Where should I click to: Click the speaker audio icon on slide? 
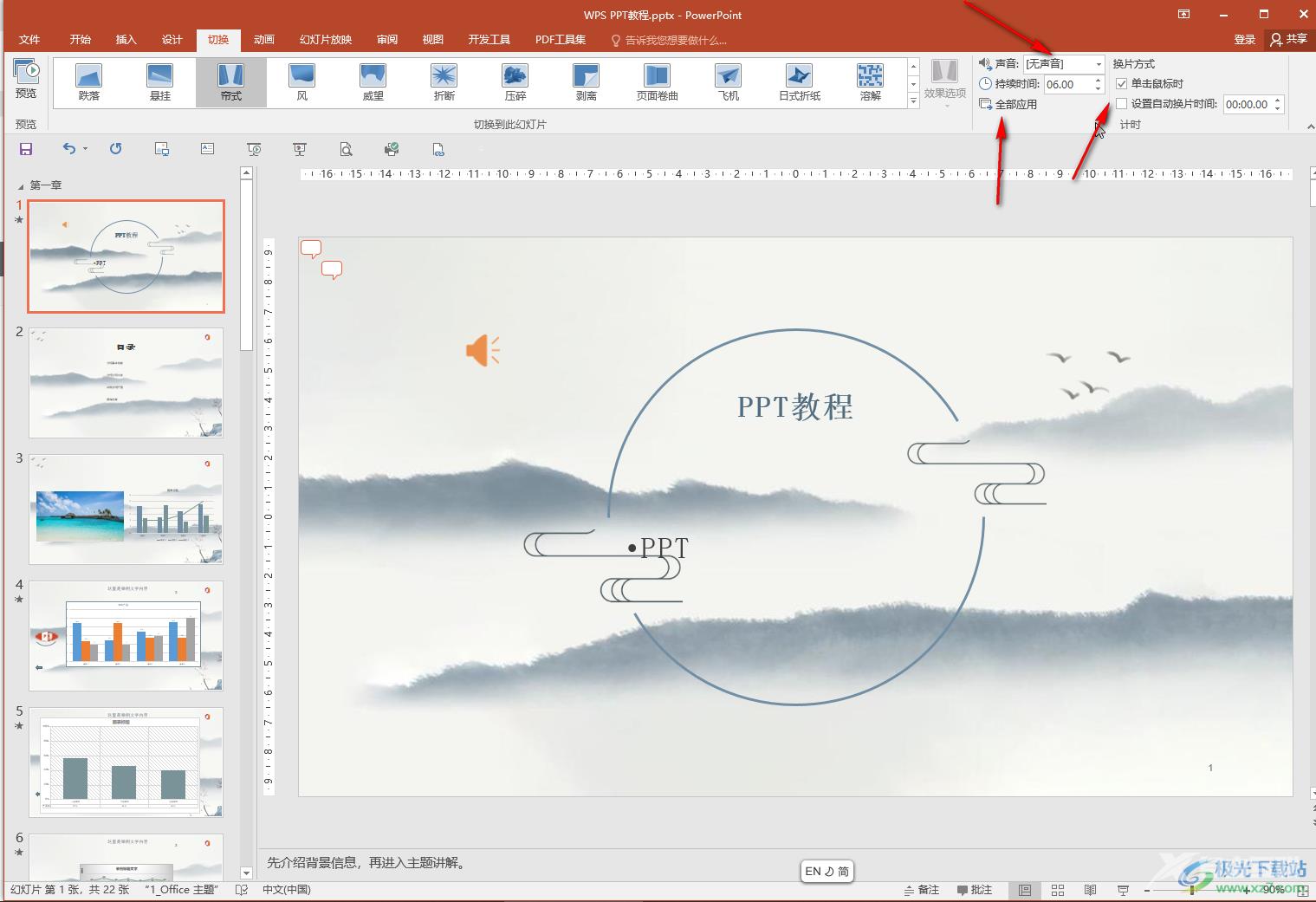pyautogui.click(x=483, y=350)
